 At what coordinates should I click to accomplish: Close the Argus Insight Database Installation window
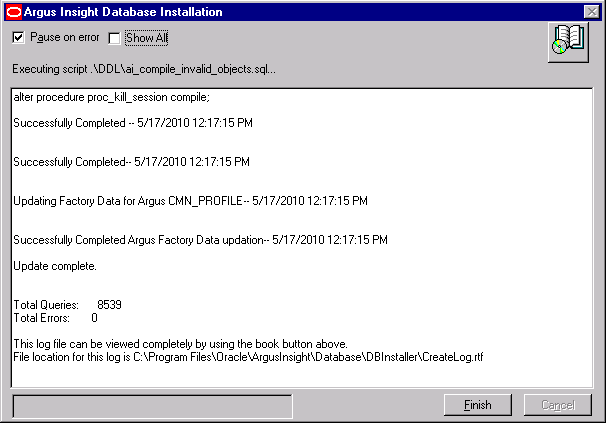(x=592, y=12)
